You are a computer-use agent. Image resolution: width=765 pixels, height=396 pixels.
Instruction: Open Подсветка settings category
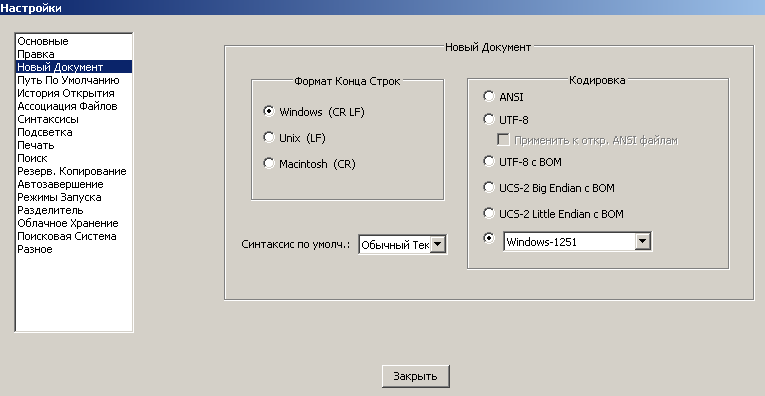tap(74, 132)
